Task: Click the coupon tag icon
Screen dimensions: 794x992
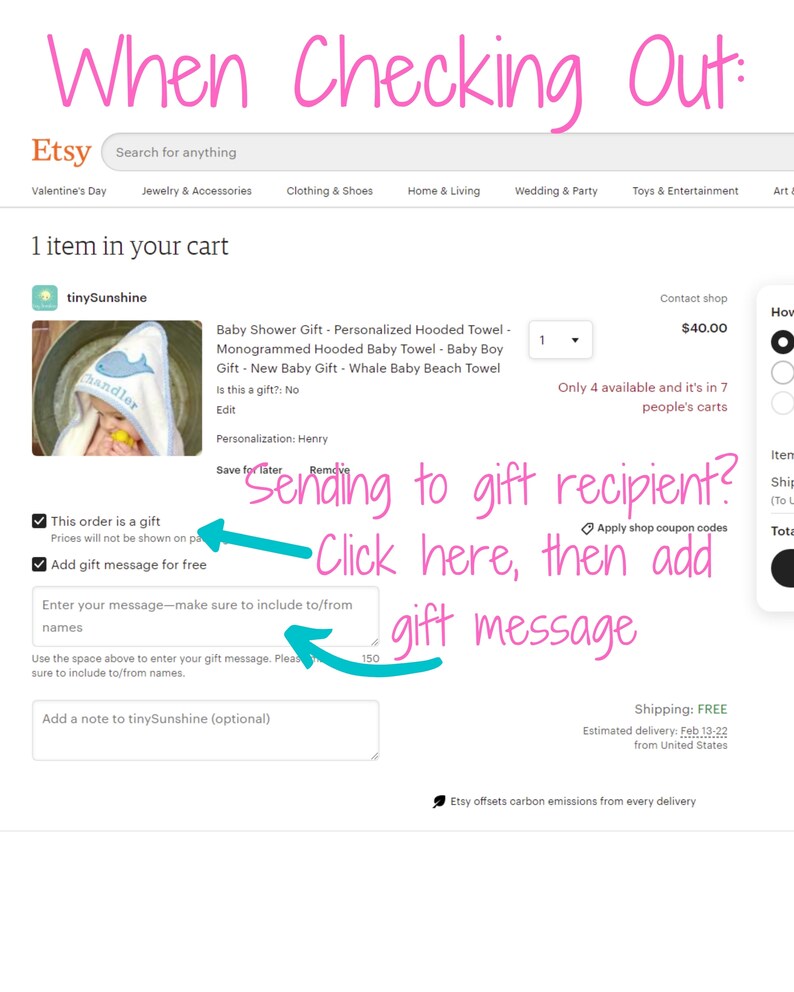Action: click(587, 528)
